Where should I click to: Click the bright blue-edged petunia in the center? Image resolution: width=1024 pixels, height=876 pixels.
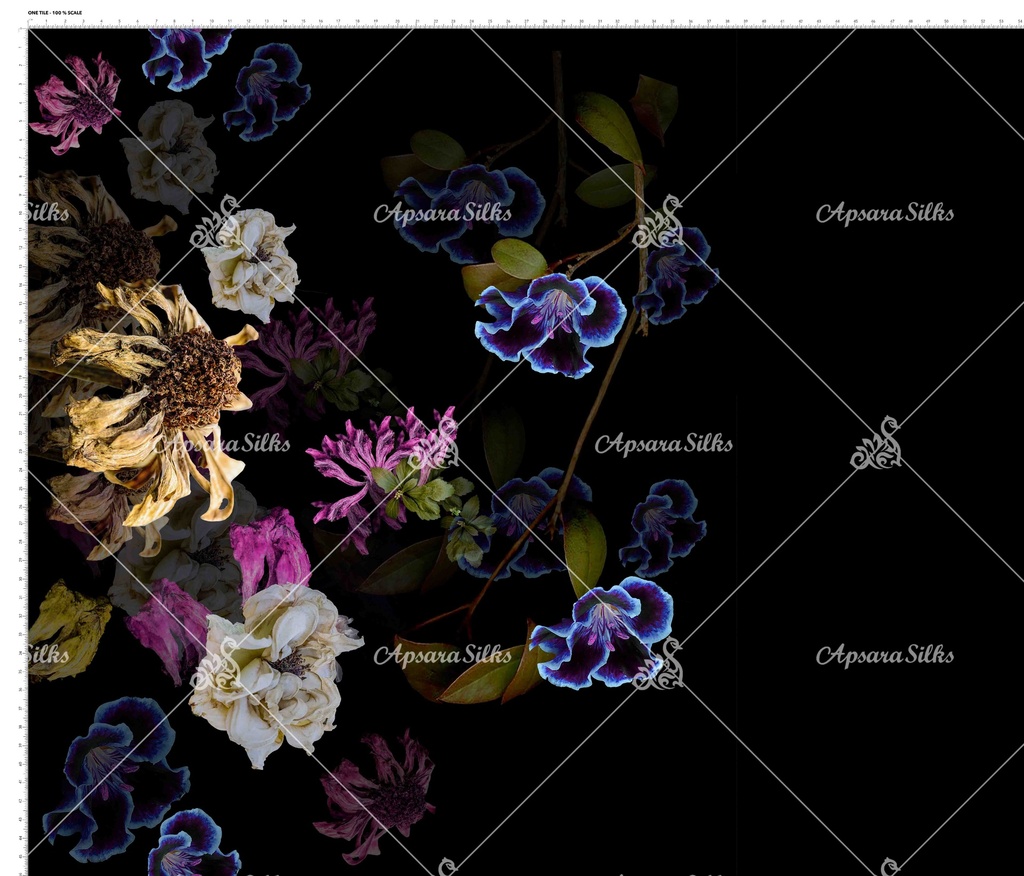pyautogui.click(x=552, y=322)
